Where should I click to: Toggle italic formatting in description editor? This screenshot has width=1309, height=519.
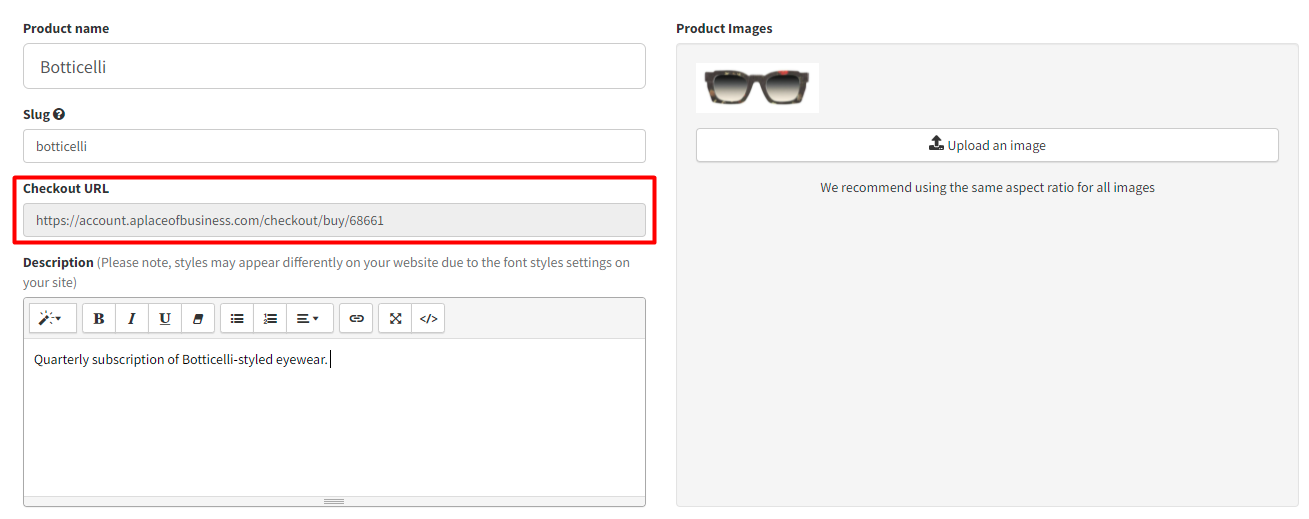point(132,318)
